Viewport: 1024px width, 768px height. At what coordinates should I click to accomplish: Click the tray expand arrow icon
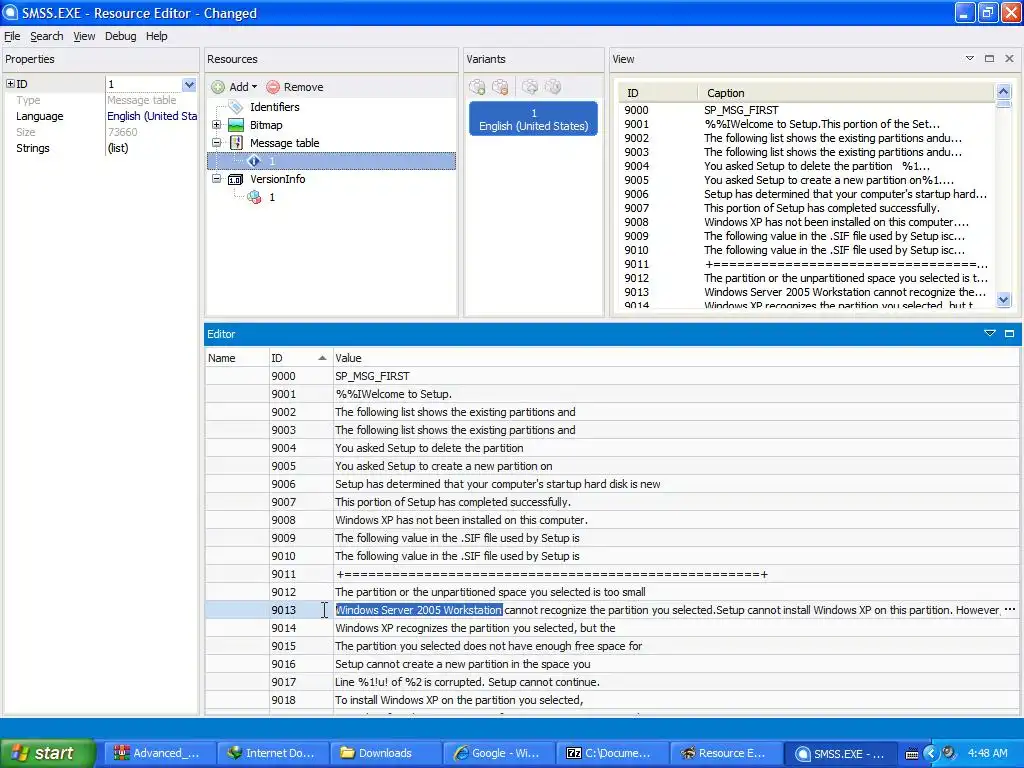(930, 753)
